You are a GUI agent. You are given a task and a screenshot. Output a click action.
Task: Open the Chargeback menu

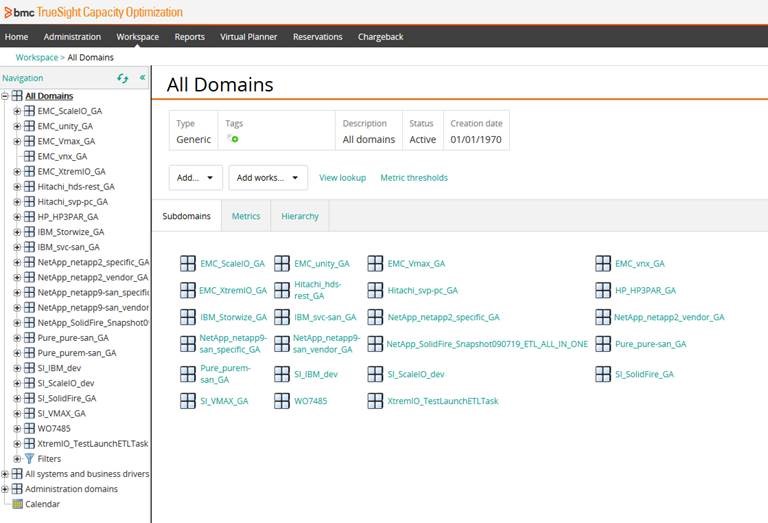380,37
